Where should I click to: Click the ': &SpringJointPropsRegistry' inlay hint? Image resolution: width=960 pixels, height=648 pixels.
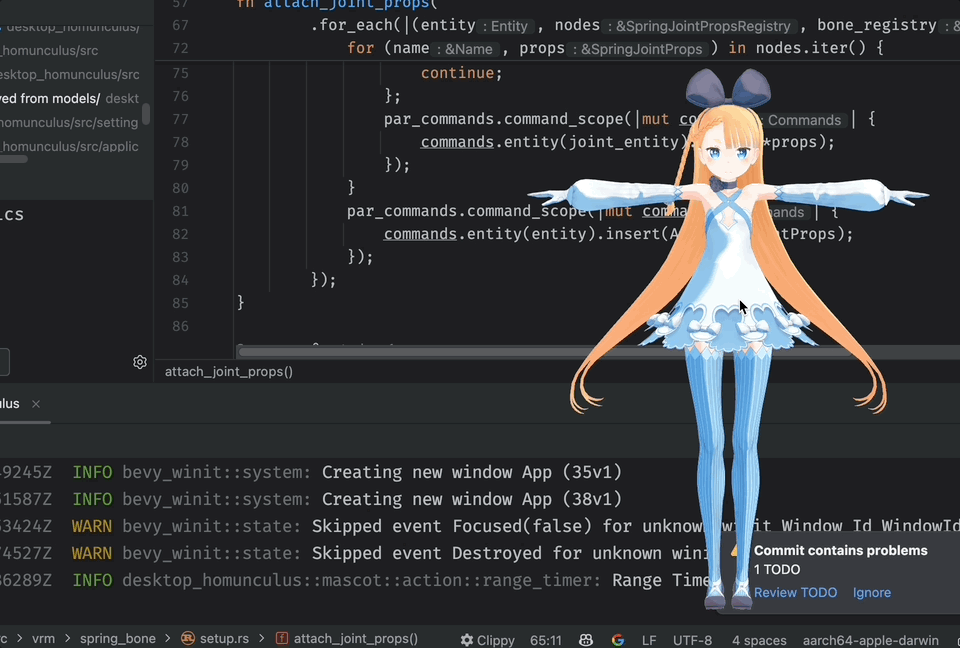pos(699,26)
